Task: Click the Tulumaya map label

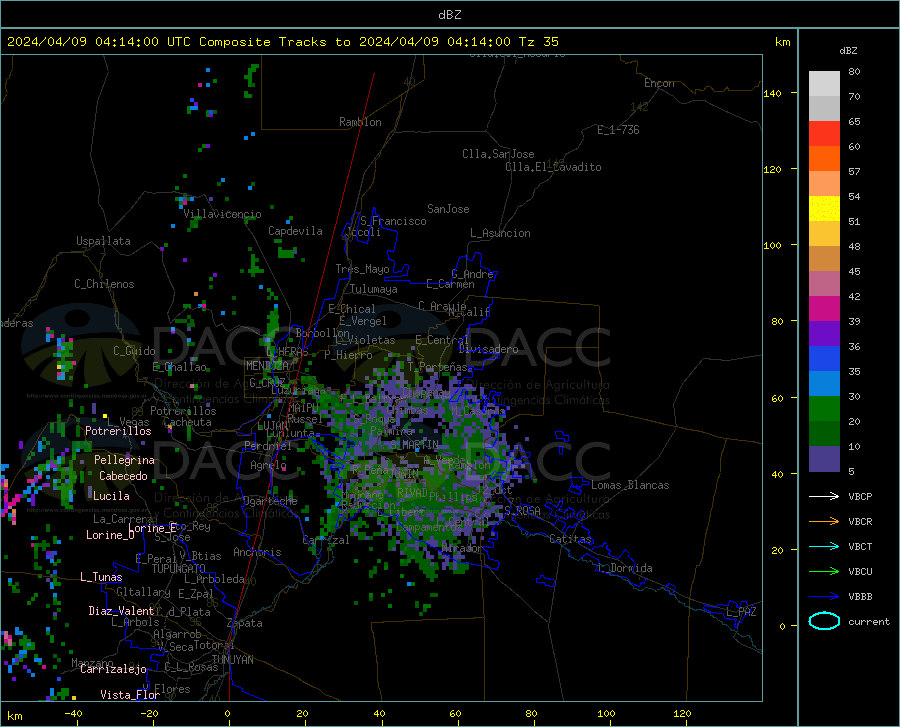Action: [x=374, y=289]
